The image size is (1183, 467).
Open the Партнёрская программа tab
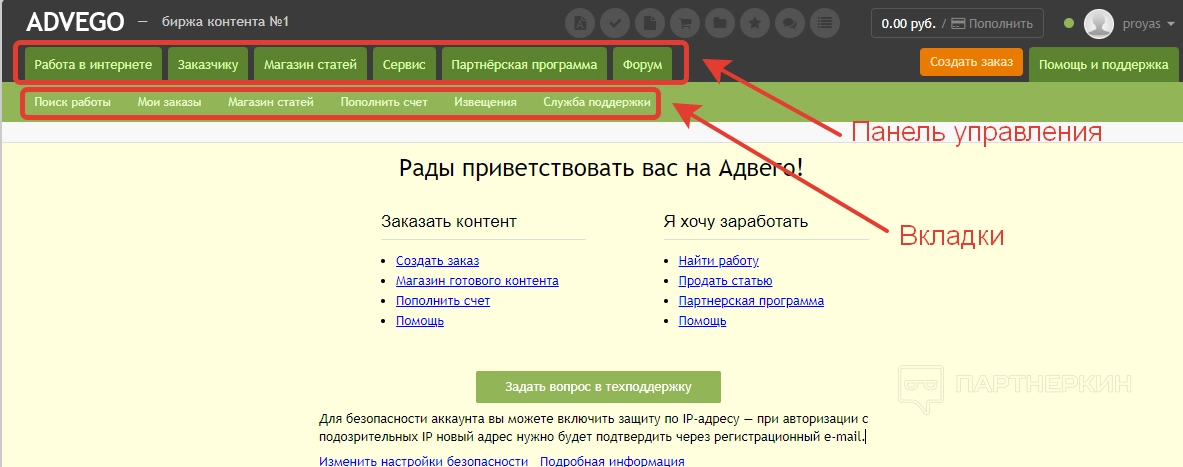tap(524, 65)
